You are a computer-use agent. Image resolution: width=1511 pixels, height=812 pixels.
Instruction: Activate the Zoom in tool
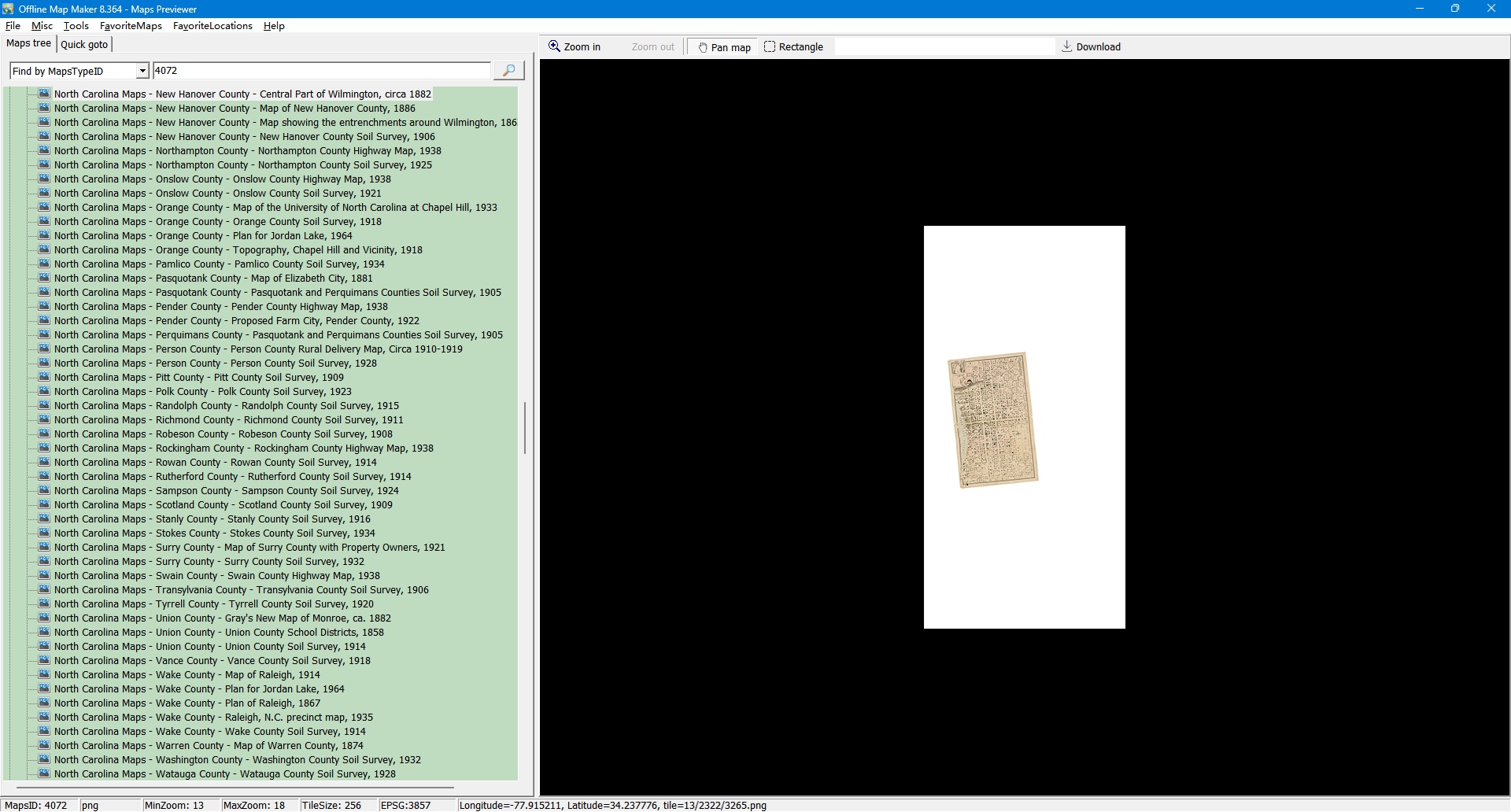pyautogui.click(x=574, y=47)
